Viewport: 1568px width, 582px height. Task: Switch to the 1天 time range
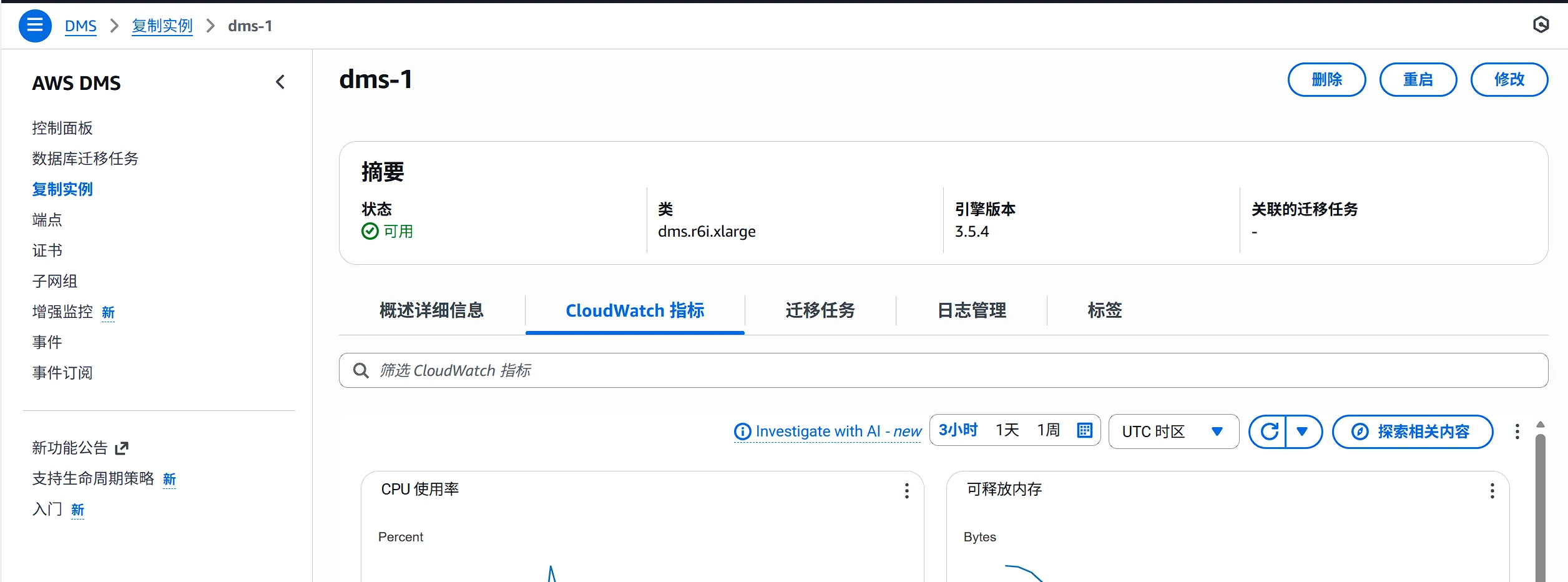[x=1006, y=429]
